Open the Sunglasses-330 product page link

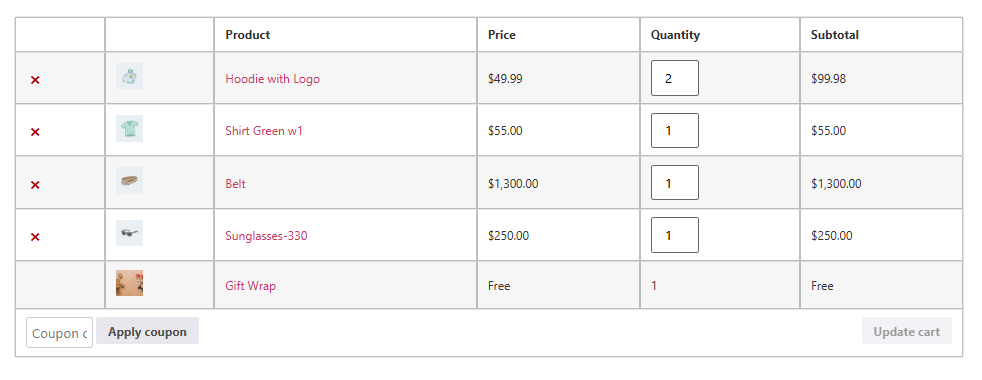[x=266, y=236]
